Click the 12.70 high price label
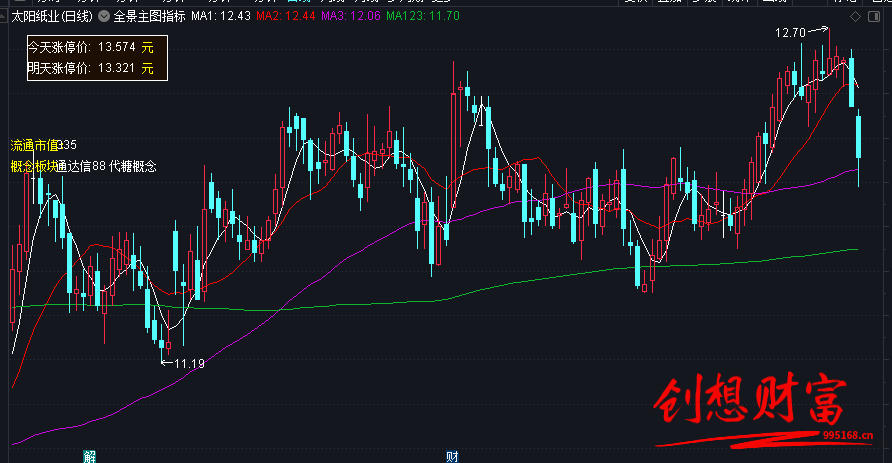The image size is (892, 463). pyautogui.click(x=790, y=33)
